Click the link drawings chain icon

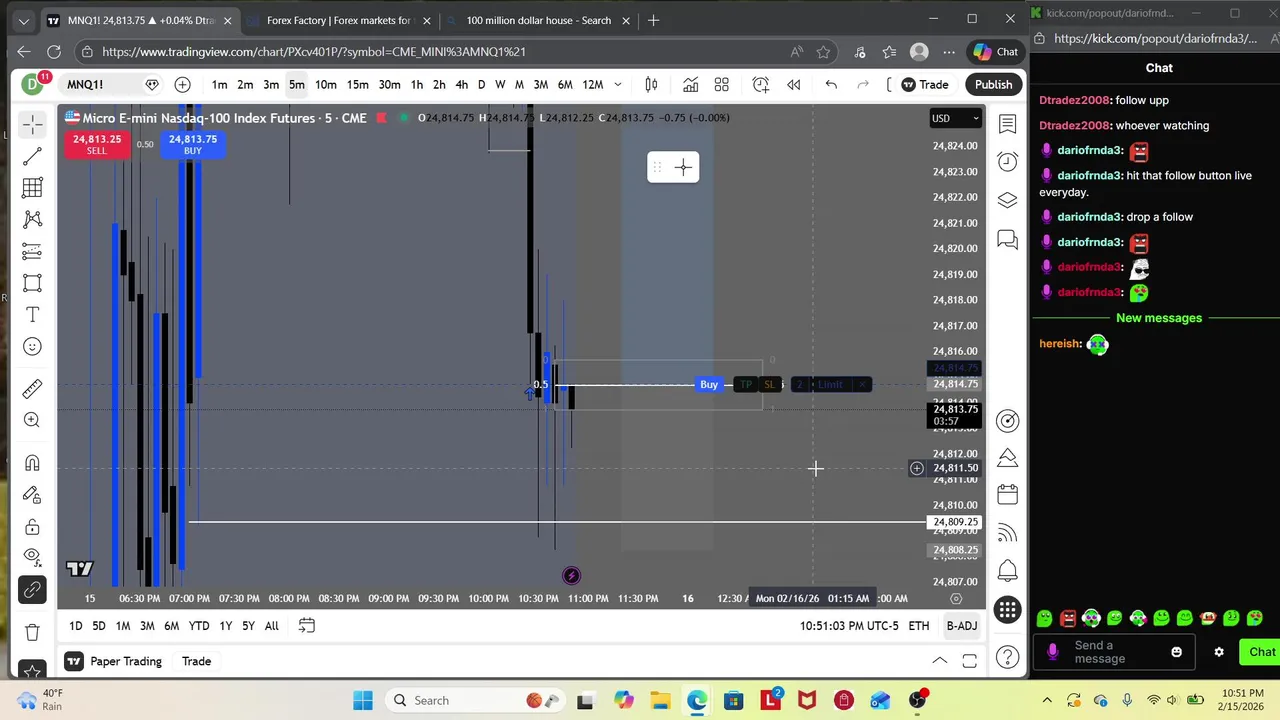[32, 590]
